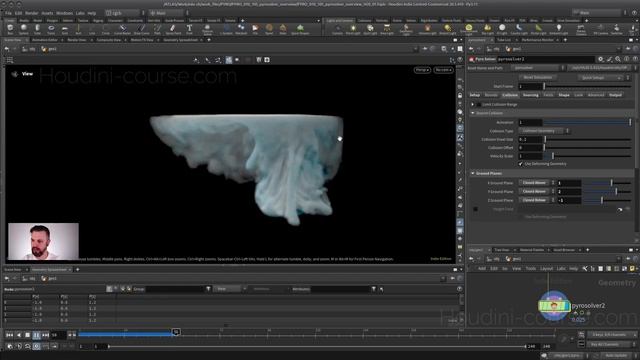Add a Sky Light from the shelf

(487, 29)
